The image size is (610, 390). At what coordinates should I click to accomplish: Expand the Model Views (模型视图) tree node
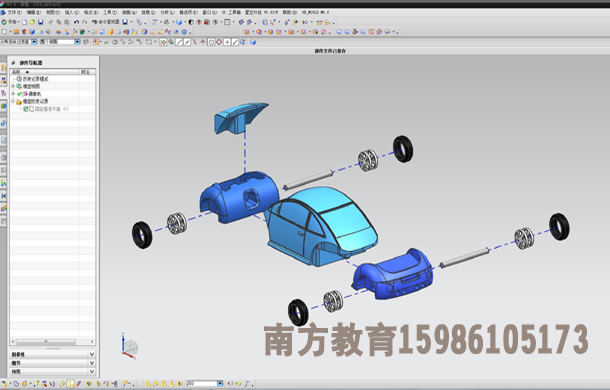13,86
